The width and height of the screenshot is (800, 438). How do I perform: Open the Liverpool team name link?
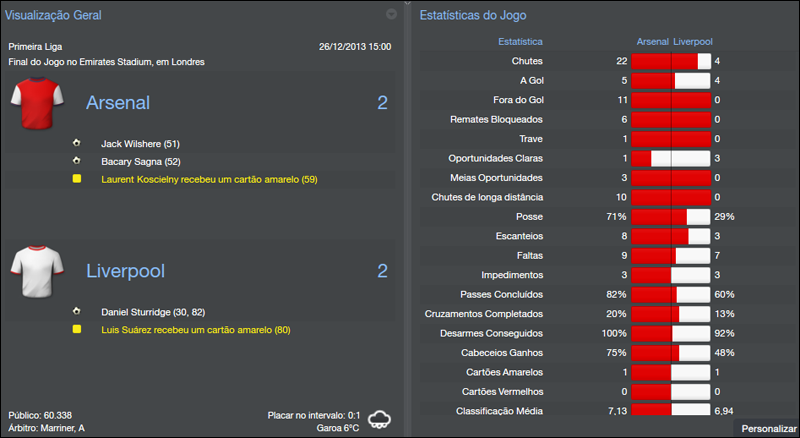click(124, 271)
